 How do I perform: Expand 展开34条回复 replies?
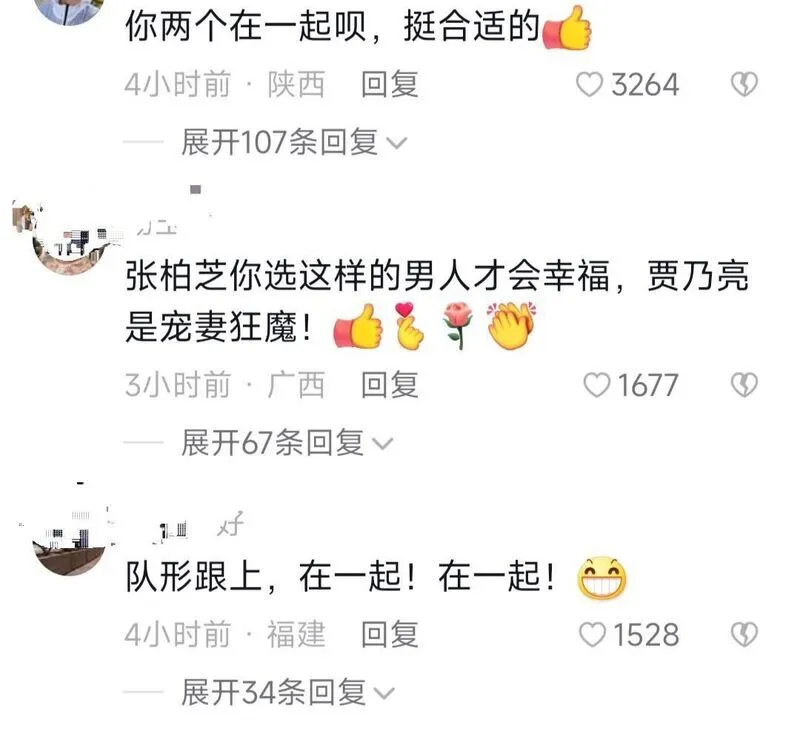click(288, 692)
